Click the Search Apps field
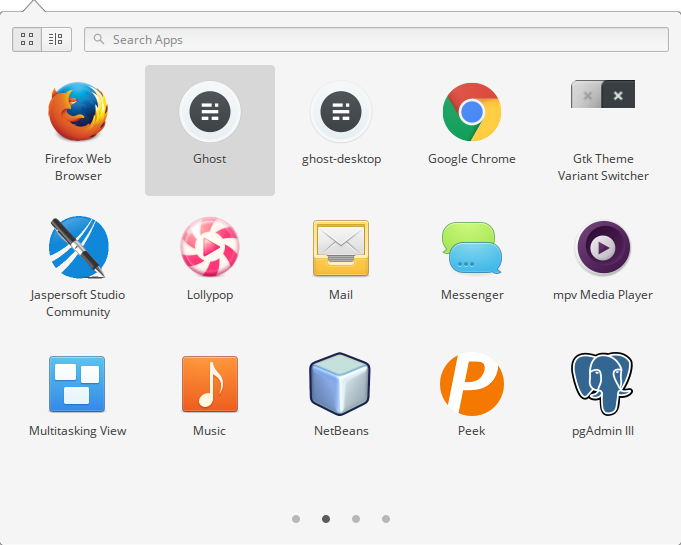Image resolution: width=681 pixels, height=545 pixels. click(376, 40)
